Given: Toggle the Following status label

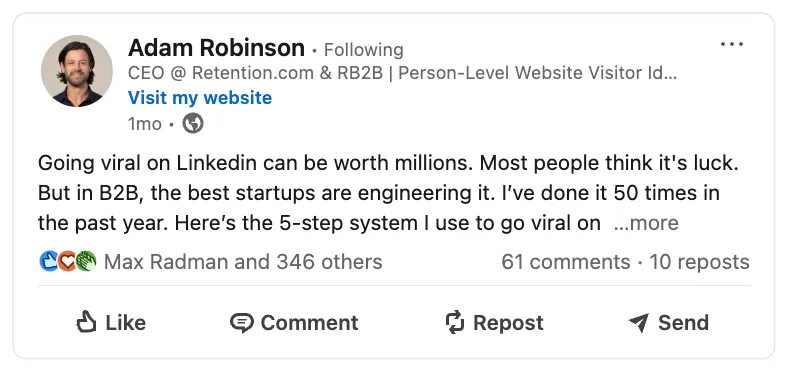Looking at the screenshot, I should click(363, 50).
